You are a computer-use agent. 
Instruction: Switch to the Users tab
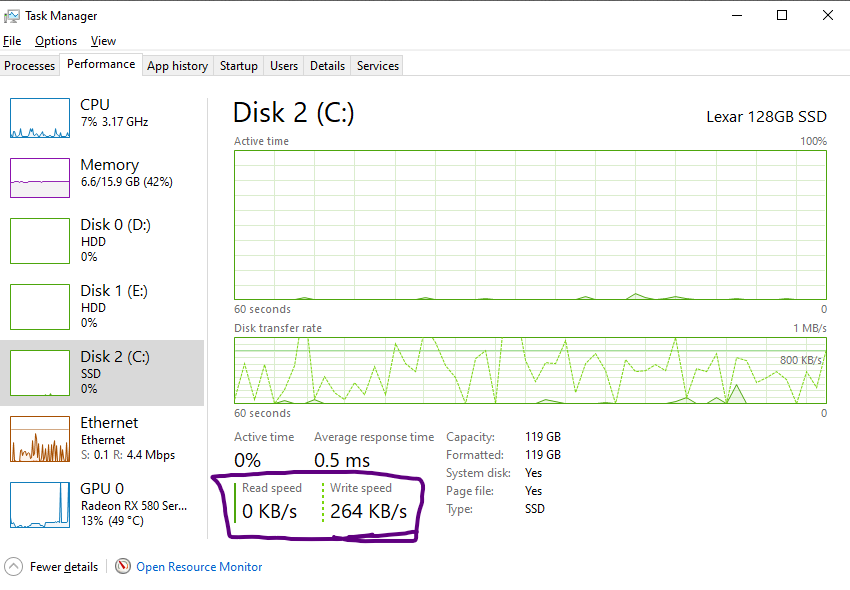pos(284,66)
